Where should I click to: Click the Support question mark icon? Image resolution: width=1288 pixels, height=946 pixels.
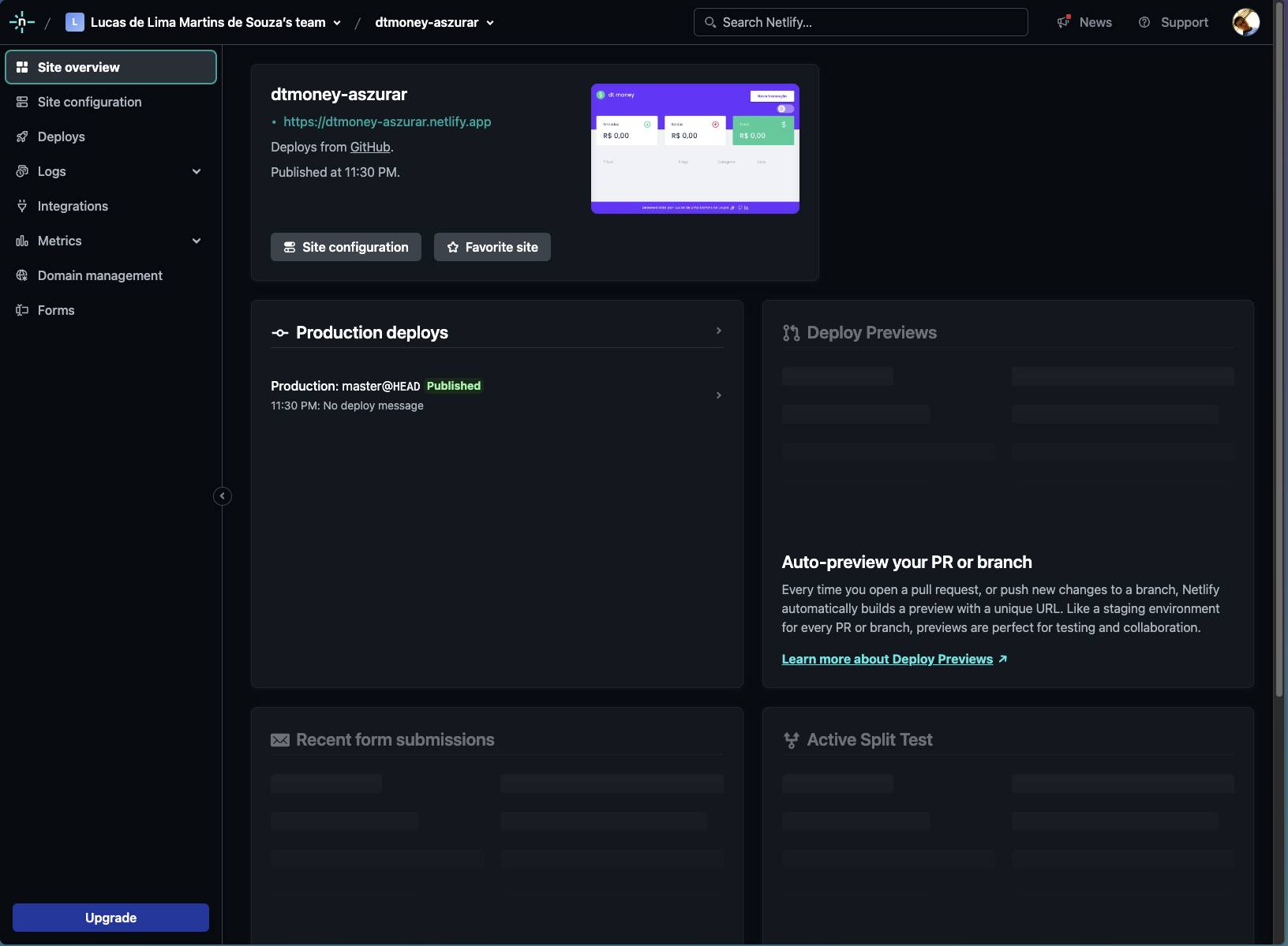(1144, 22)
